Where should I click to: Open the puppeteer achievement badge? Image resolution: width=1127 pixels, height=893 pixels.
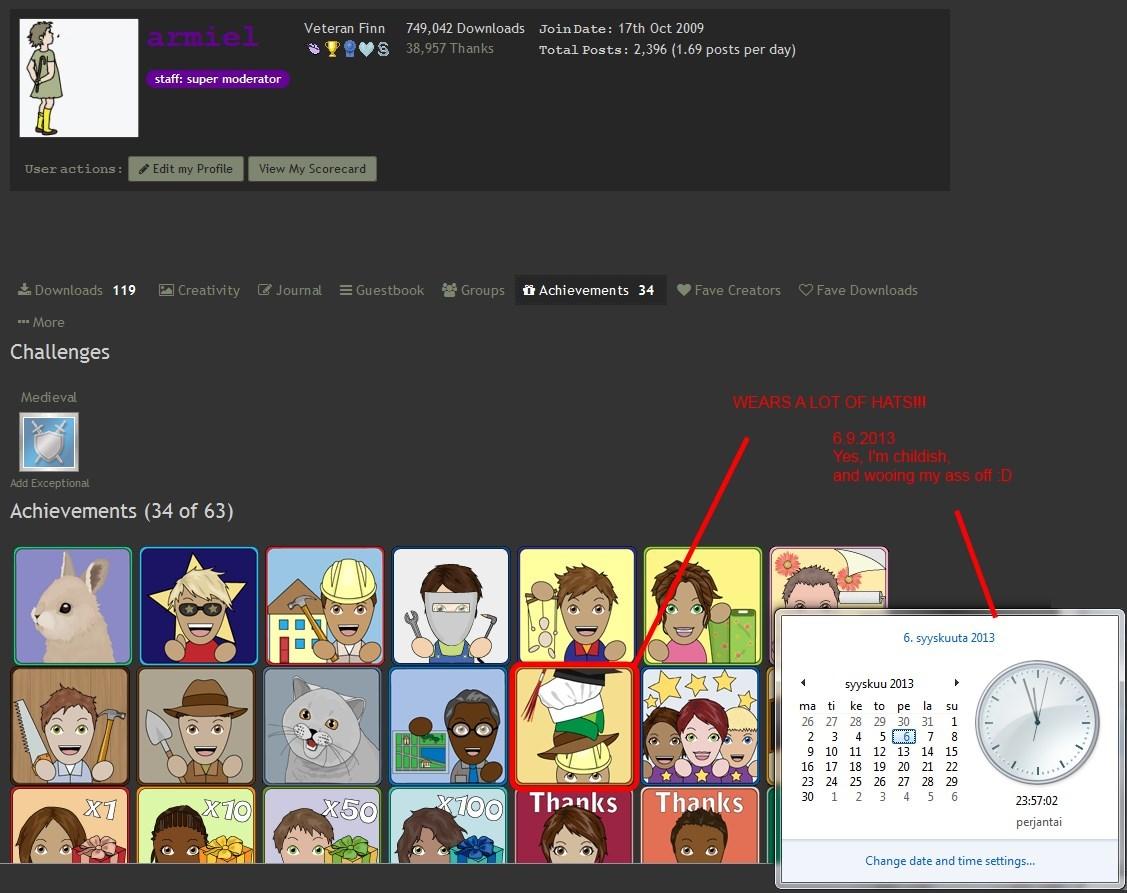(x=576, y=605)
